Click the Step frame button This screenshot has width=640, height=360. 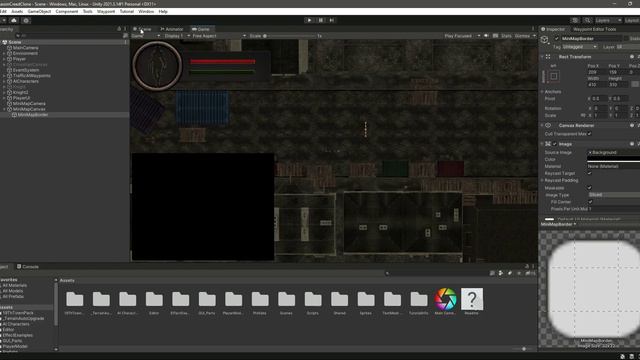click(x=332, y=20)
